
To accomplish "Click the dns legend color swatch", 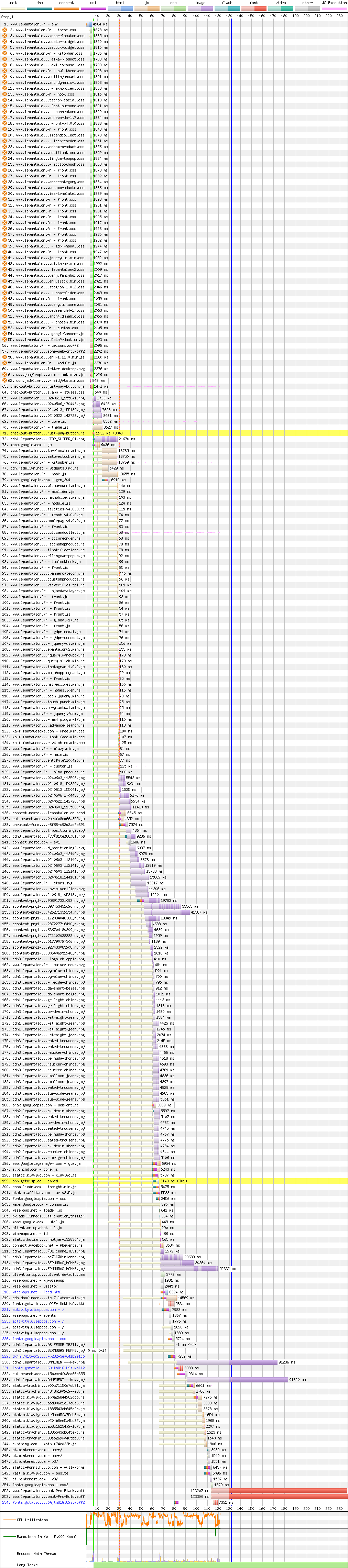I will click(40, 9).
